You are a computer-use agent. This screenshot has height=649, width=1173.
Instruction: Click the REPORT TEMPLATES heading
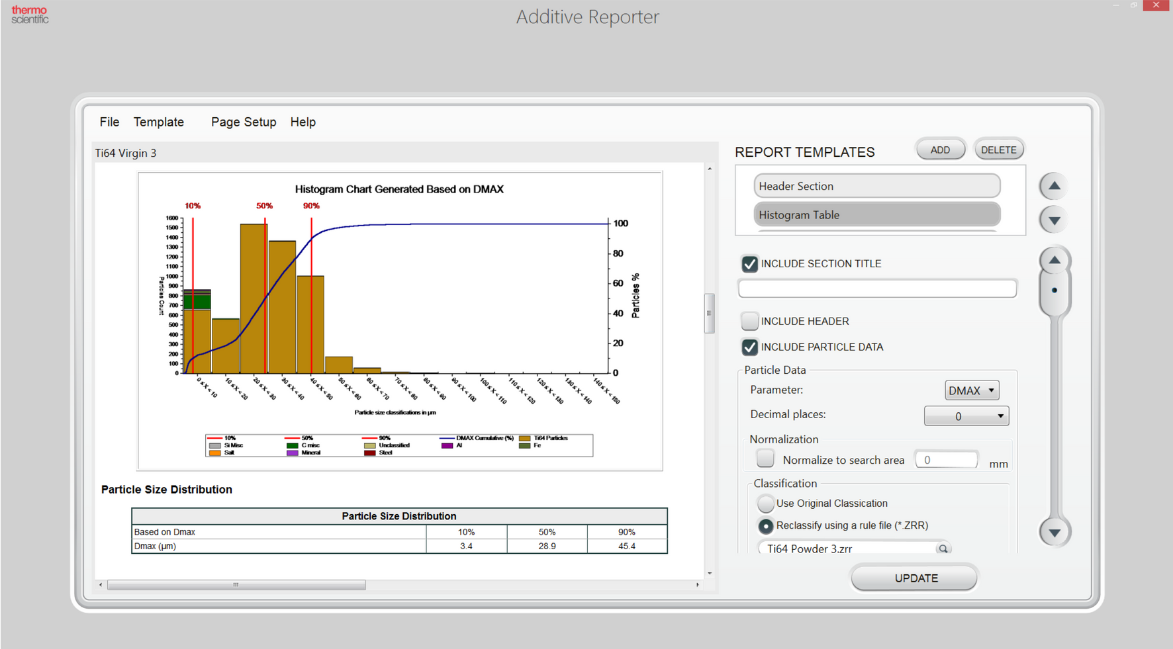[x=804, y=153]
